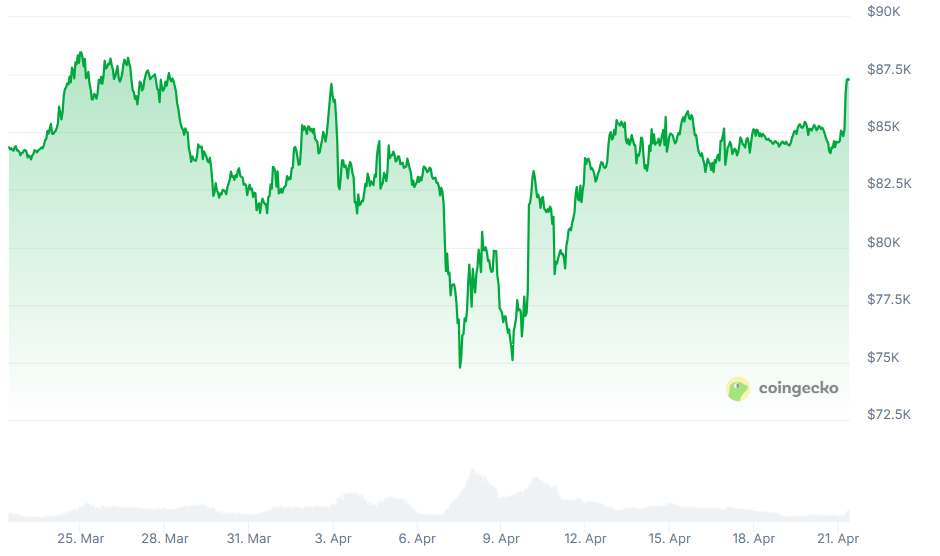Click the $77.5K price axis label
The image size is (940, 556).
tap(889, 299)
